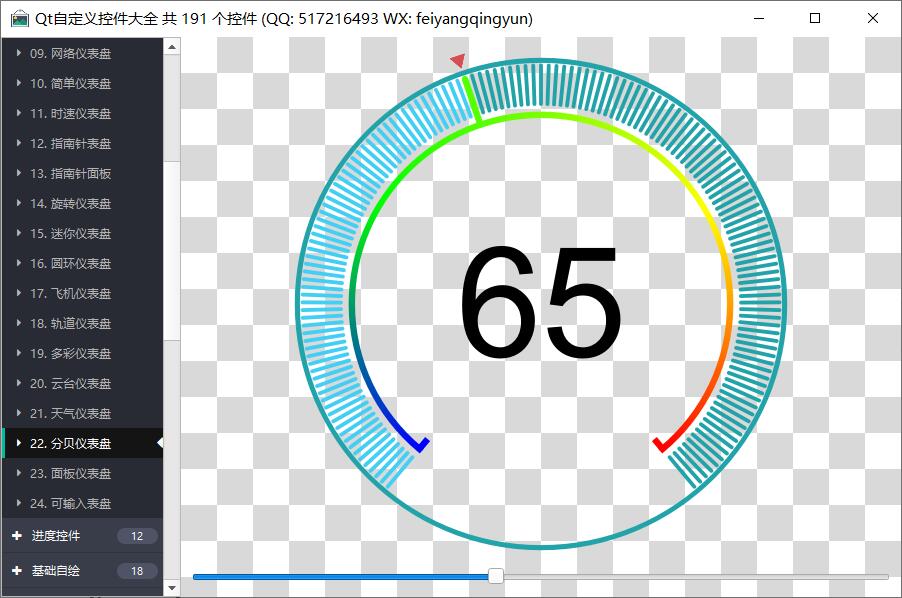Click the sidebar scroll down arrow
The width and height of the screenshot is (902, 598).
172,588
